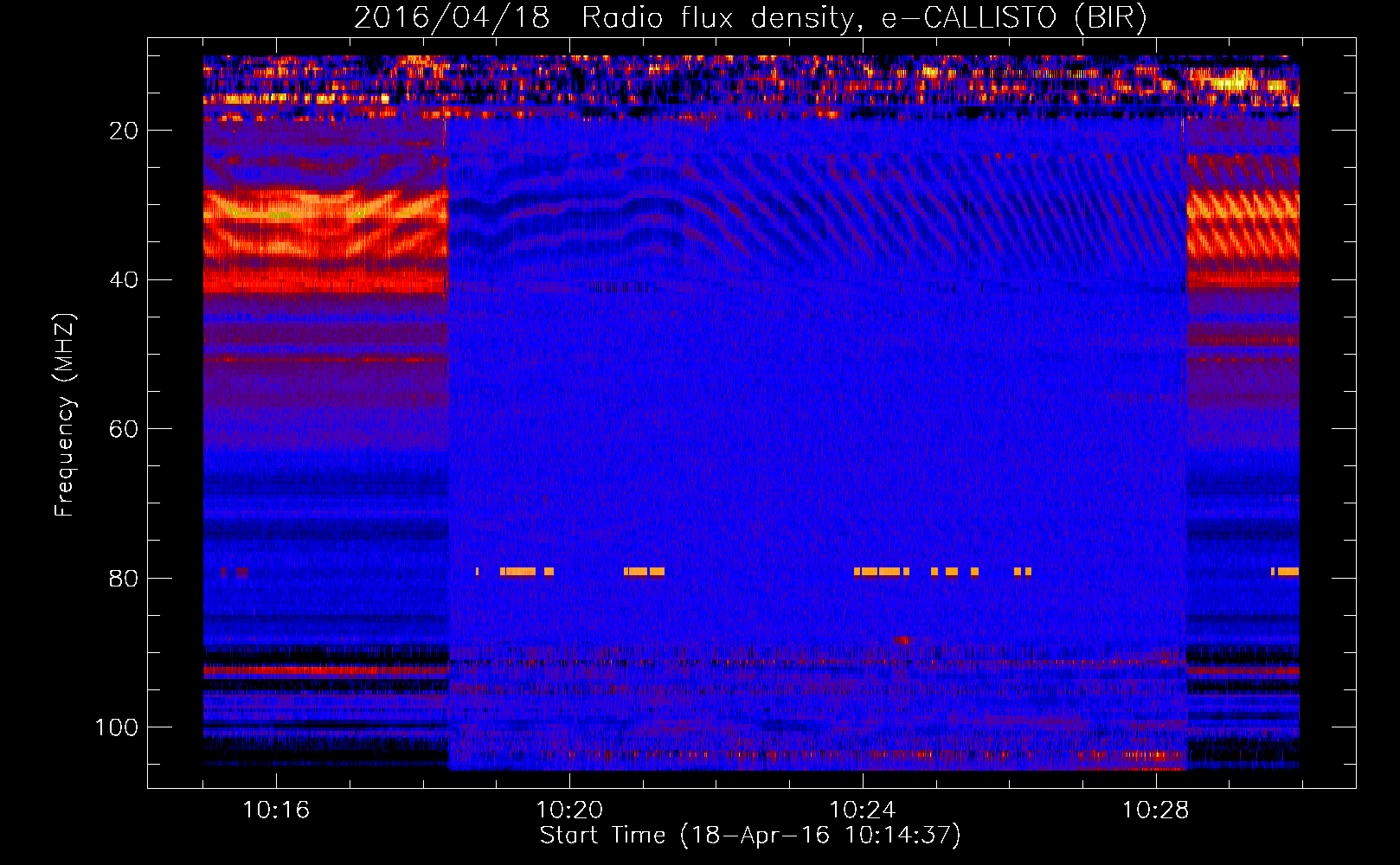1400x865 pixels.
Task: Click the 40 MHz frequency tick label
Action: point(125,280)
